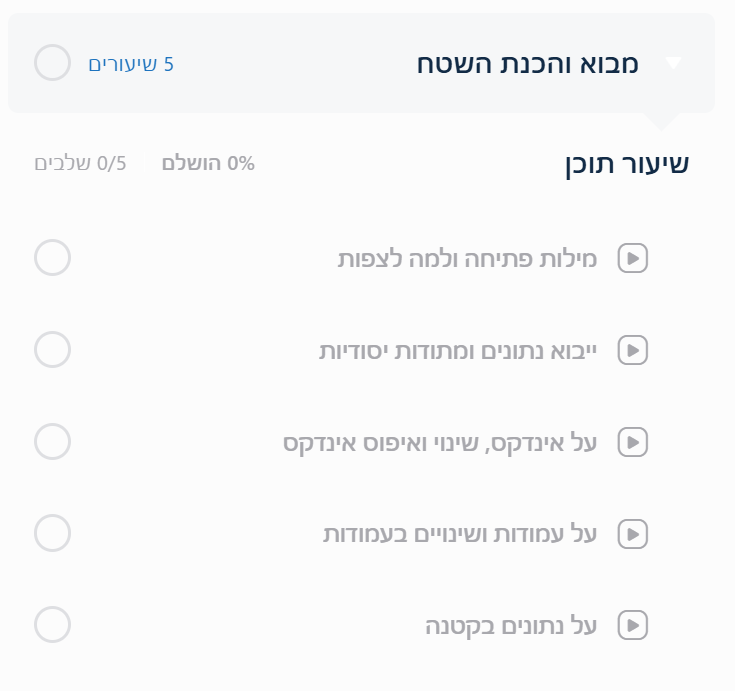
Task: Click video icon beside "על נתונים בקטנה"
Action: click(633, 626)
